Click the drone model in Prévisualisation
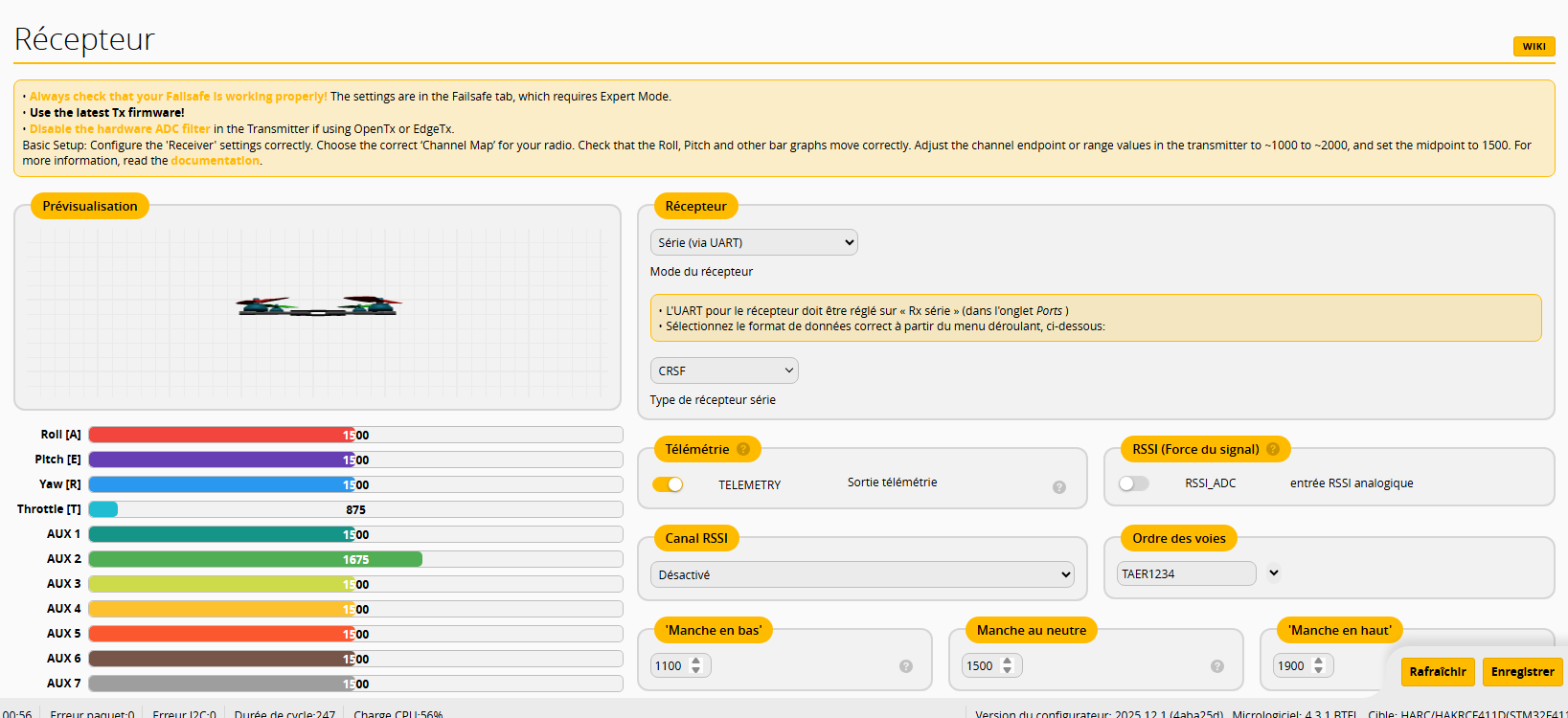This screenshot has width=1568, height=718. pos(319,305)
